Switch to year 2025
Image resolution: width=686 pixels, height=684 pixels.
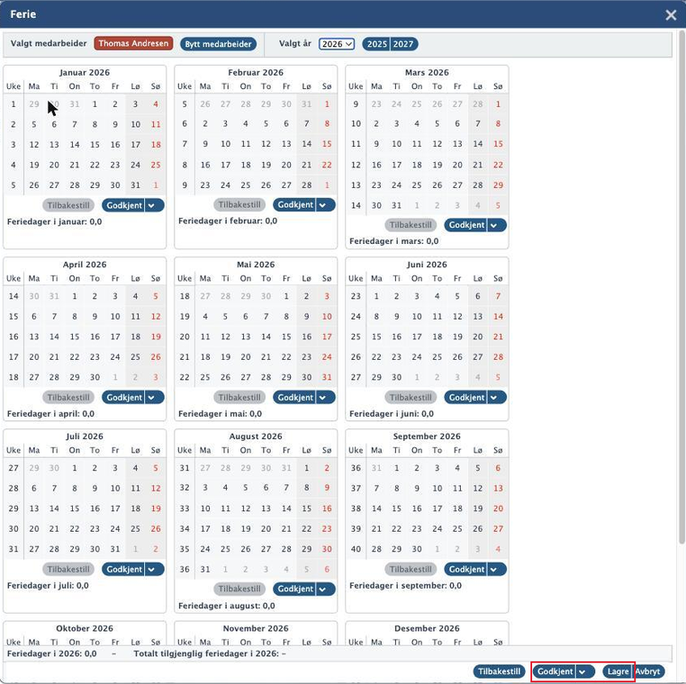(x=376, y=44)
